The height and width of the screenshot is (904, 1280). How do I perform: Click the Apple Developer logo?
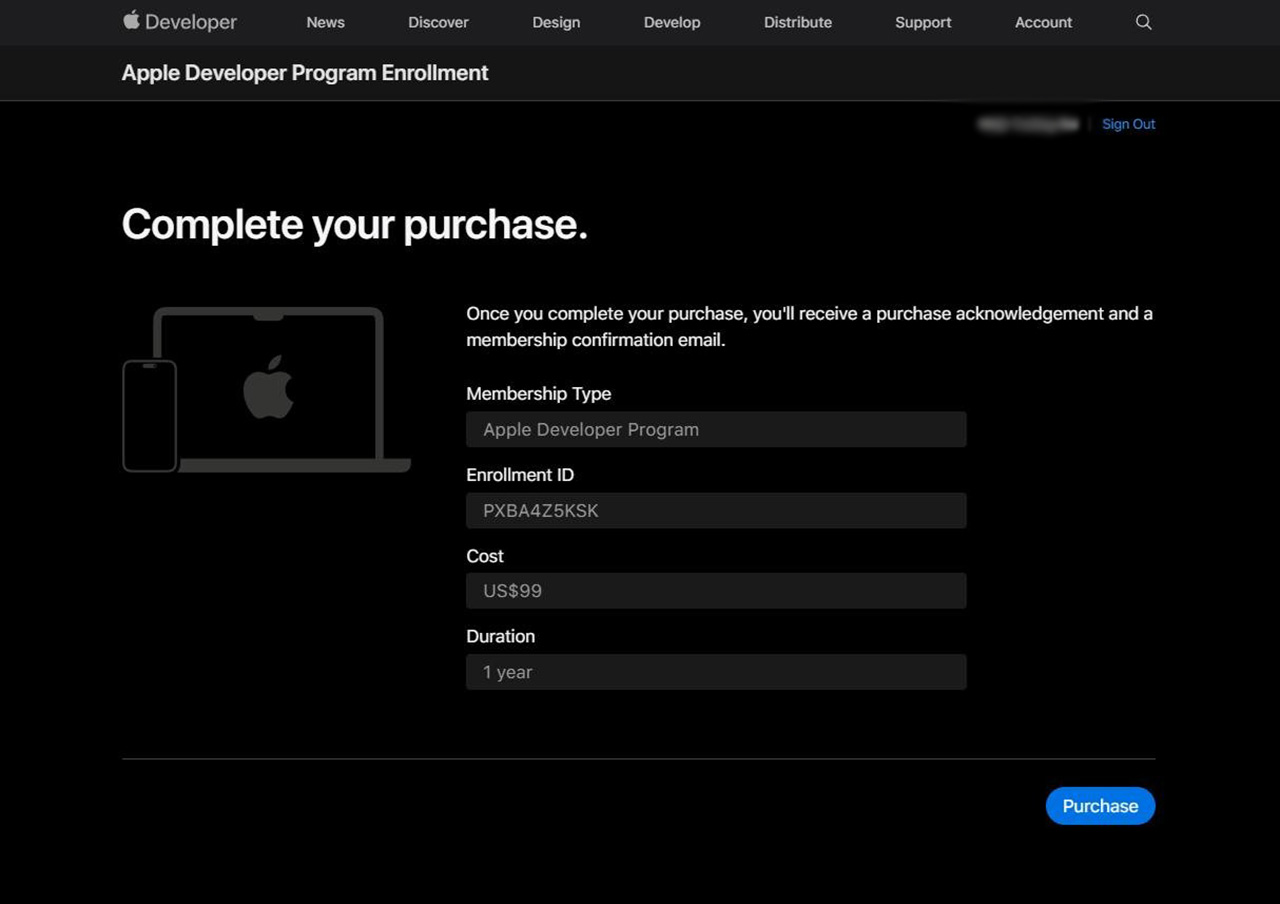[180, 21]
